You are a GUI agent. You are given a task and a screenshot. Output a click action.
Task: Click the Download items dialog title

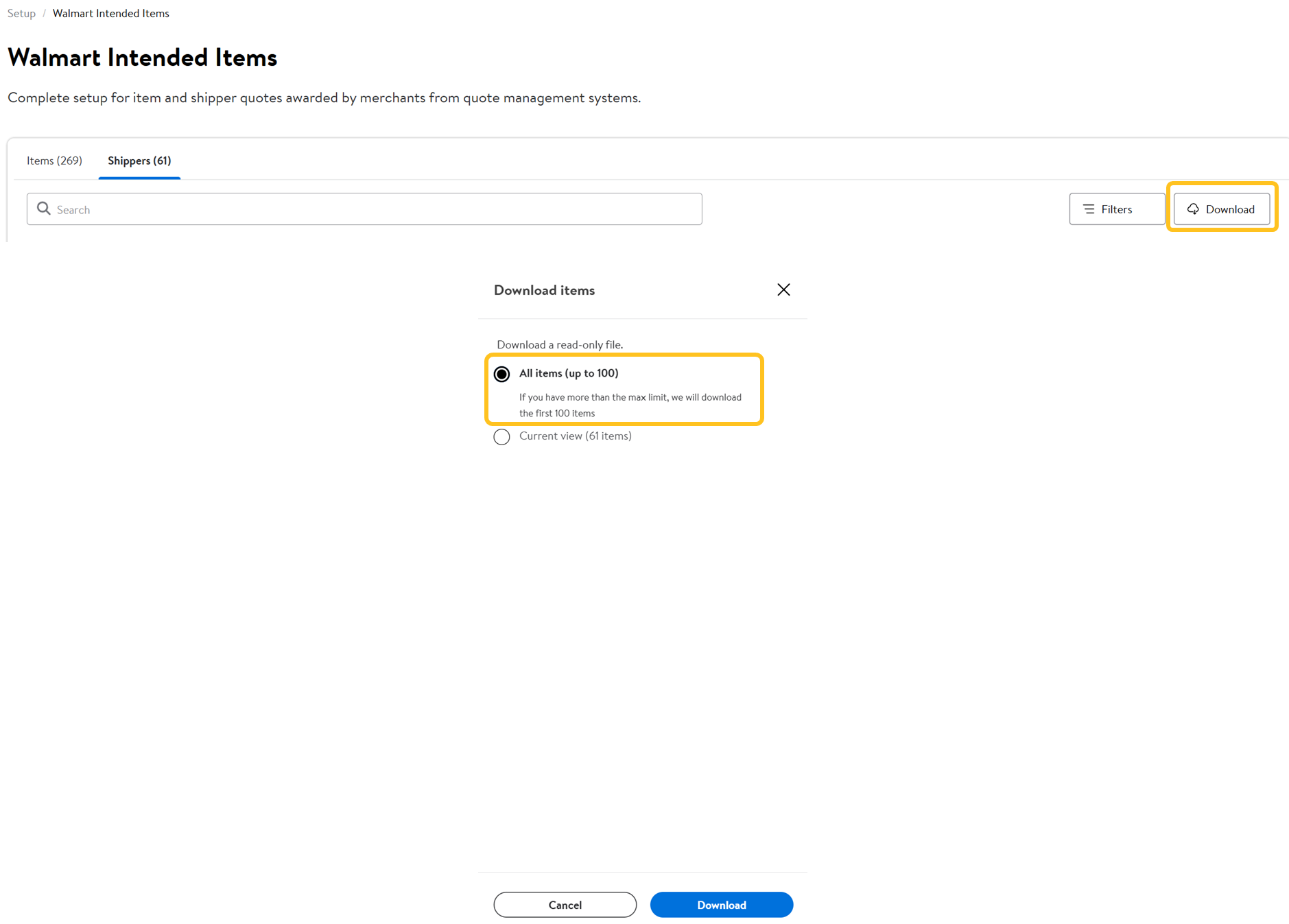click(544, 290)
